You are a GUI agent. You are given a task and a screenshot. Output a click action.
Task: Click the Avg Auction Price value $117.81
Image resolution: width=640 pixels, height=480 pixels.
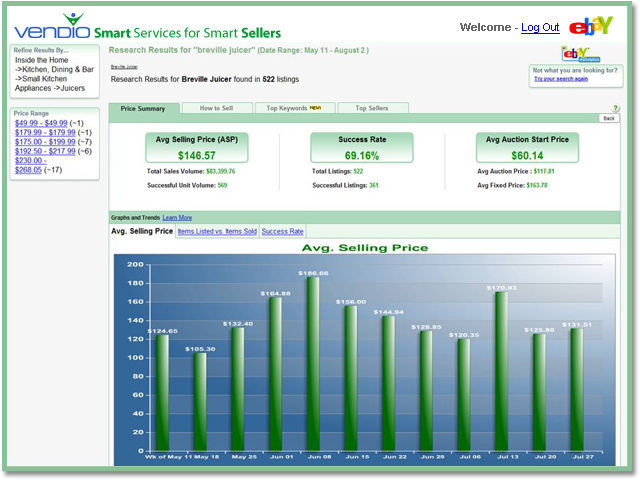[x=544, y=171]
